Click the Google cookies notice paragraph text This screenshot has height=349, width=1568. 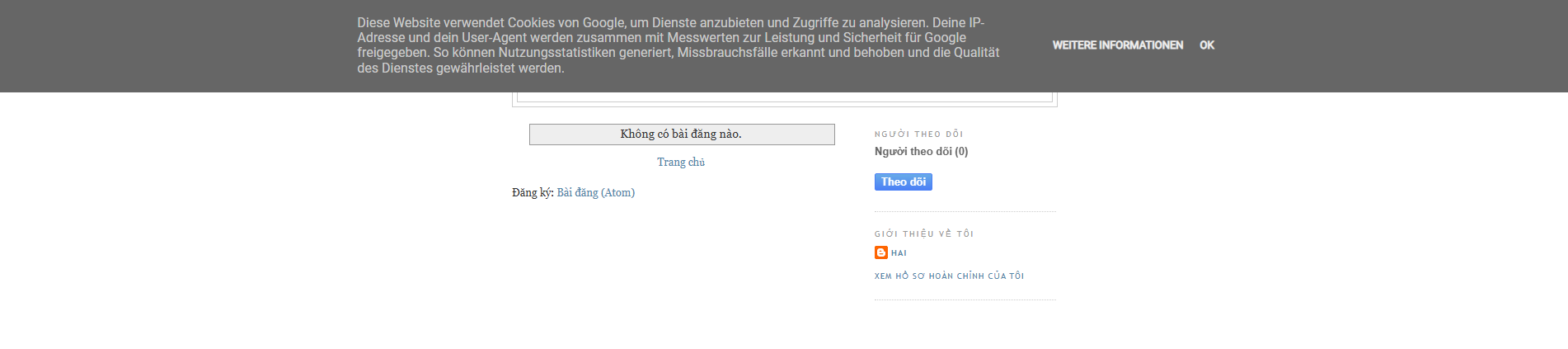pyautogui.click(x=678, y=45)
